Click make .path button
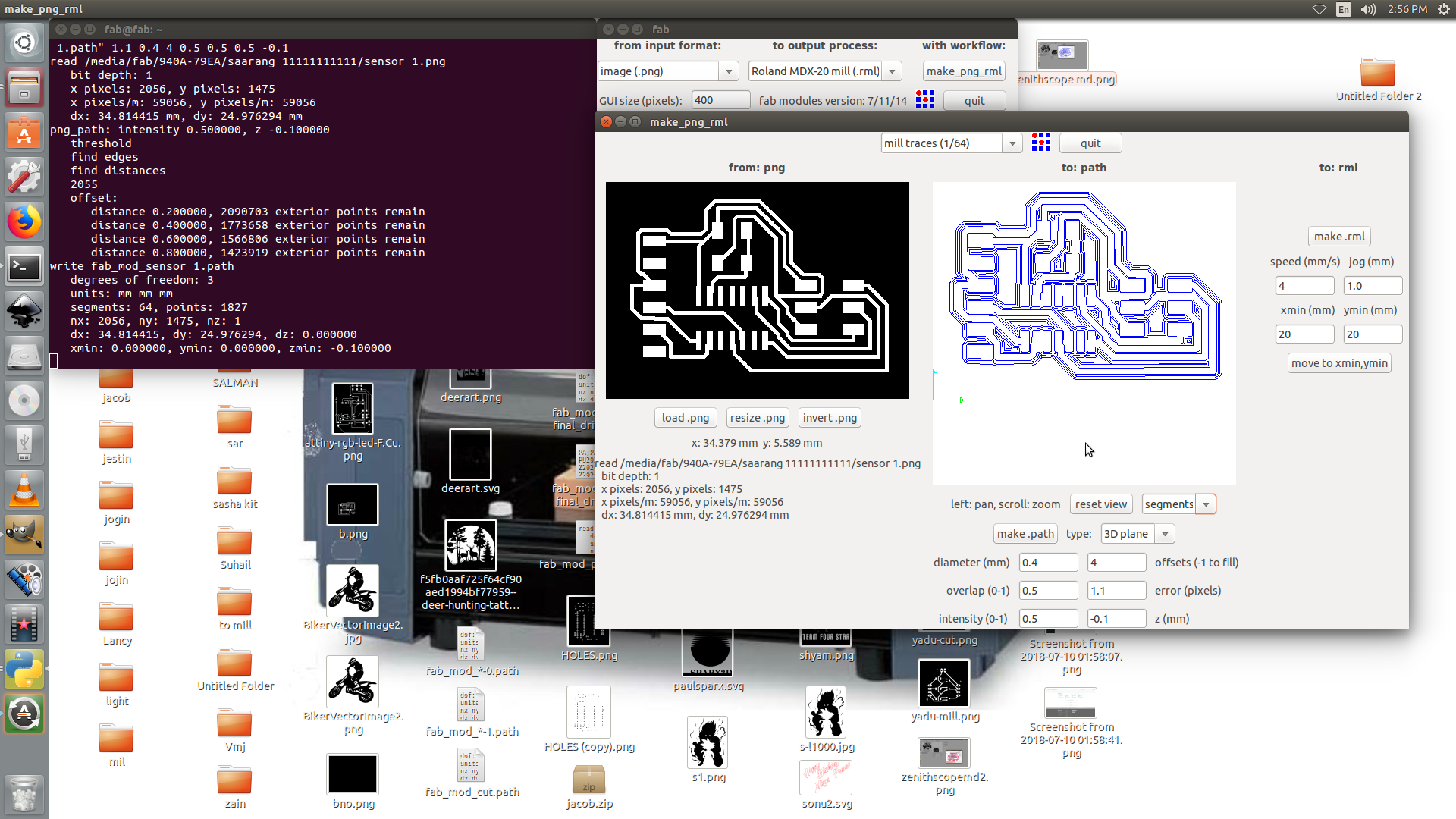This screenshot has height=819, width=1456. pyautogui.click(x=1025, y=534)
